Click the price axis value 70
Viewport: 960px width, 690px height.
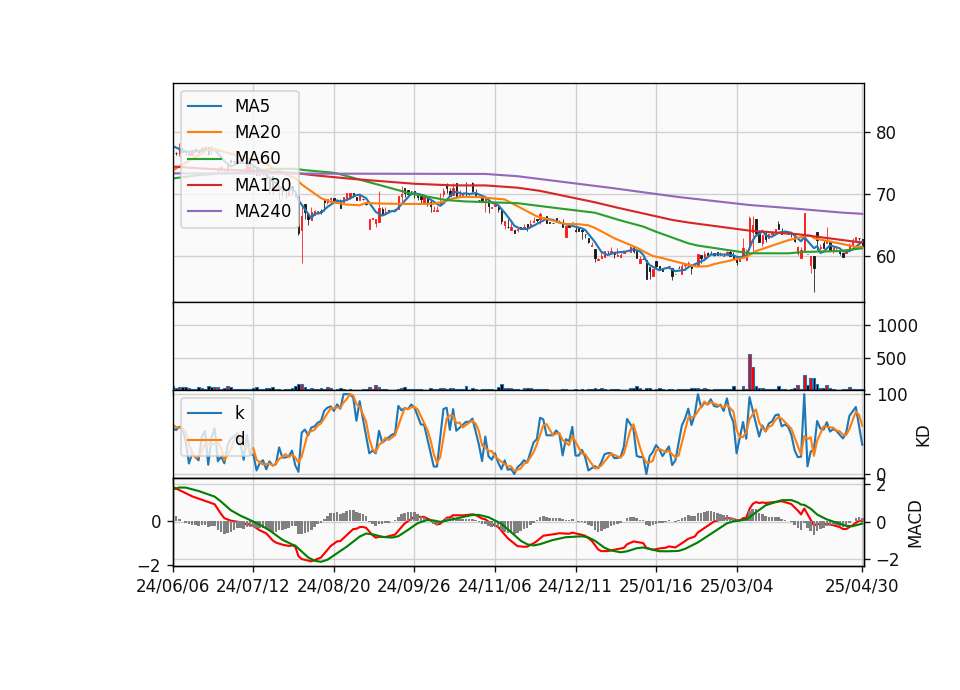(886, 195)
